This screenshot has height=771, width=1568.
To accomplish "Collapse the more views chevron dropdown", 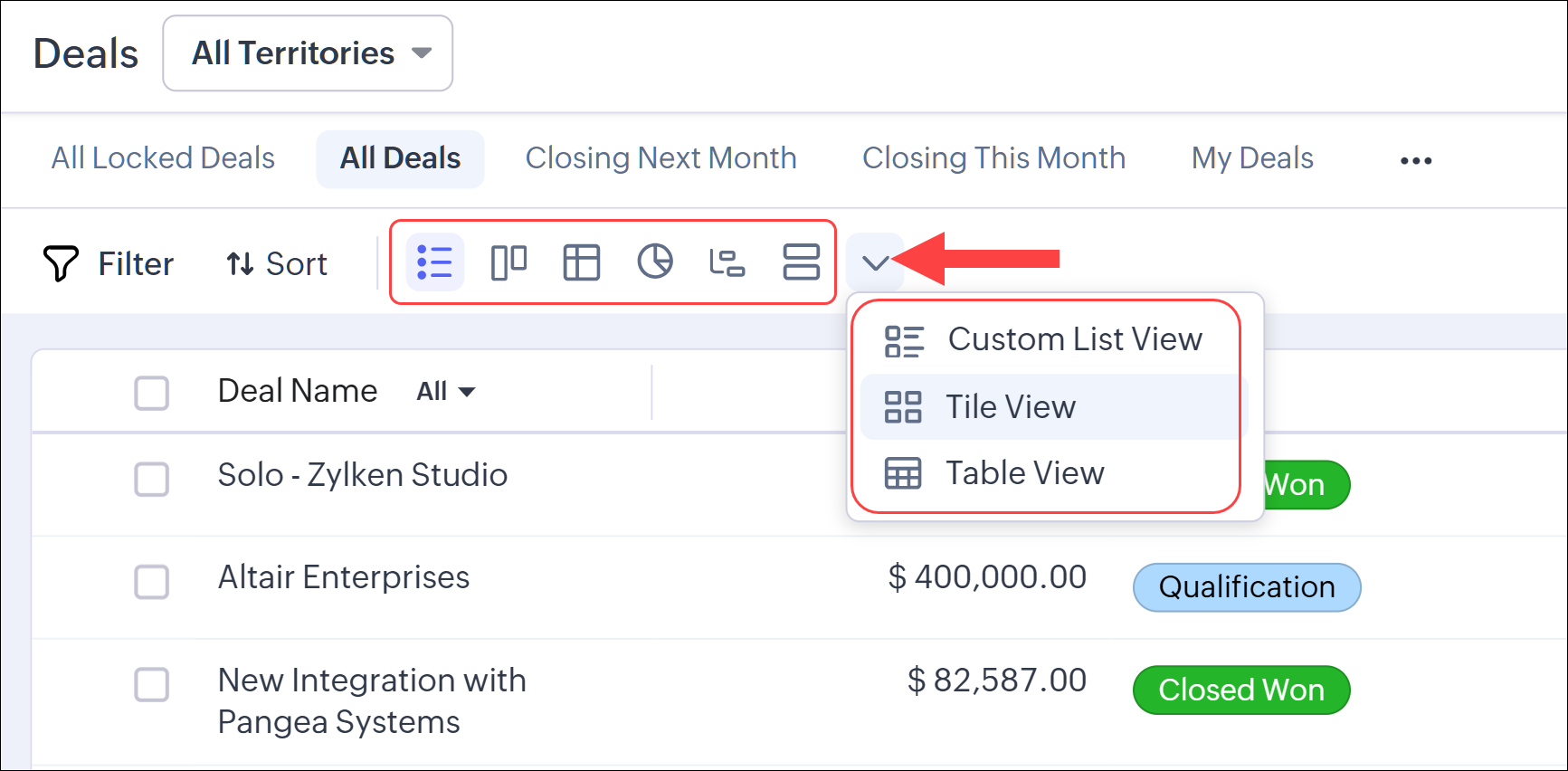I will (x=875, y=263).
